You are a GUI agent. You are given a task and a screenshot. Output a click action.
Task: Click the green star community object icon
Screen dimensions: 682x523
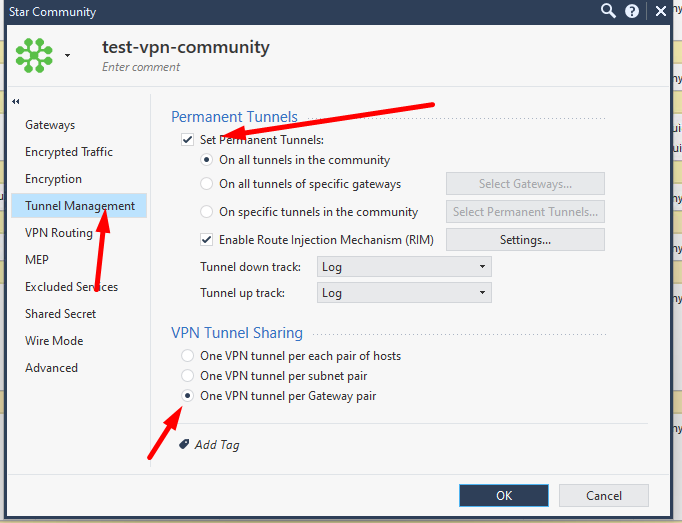point(34,55)
